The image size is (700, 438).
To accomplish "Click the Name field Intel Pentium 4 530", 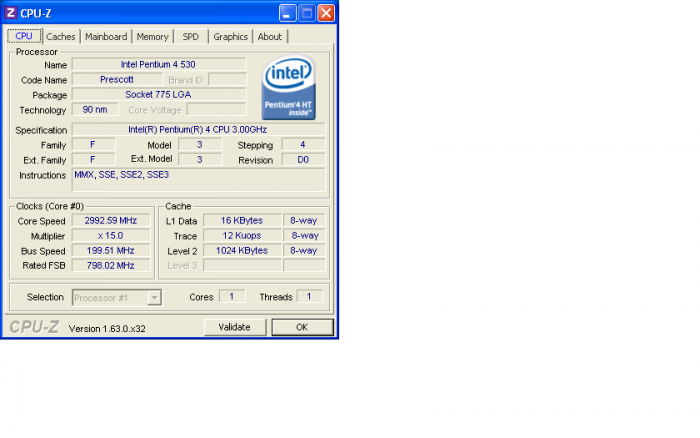I will [x=159, y=65].
